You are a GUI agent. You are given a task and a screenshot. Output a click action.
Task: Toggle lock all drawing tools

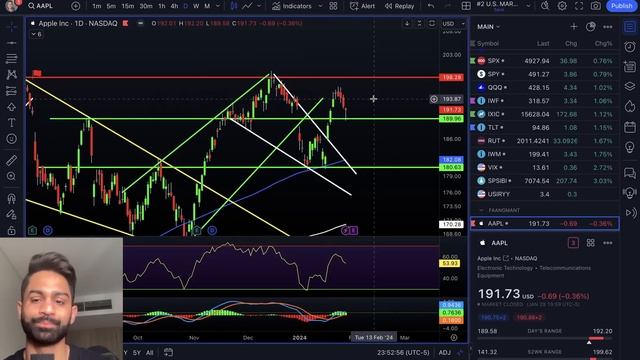coord(11,230)
